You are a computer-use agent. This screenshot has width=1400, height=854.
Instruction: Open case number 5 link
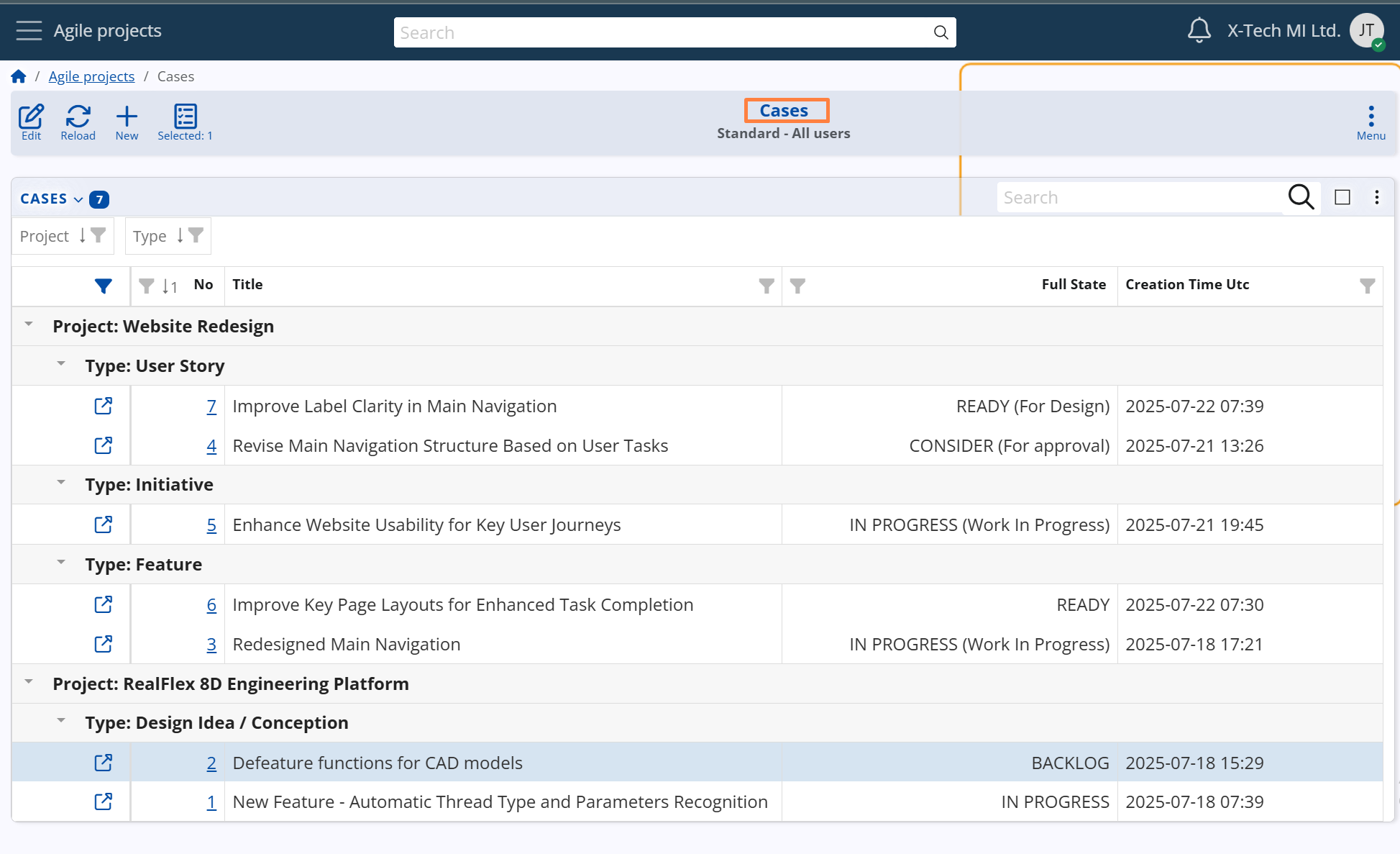pyautogui.click(x=211, y=525)
